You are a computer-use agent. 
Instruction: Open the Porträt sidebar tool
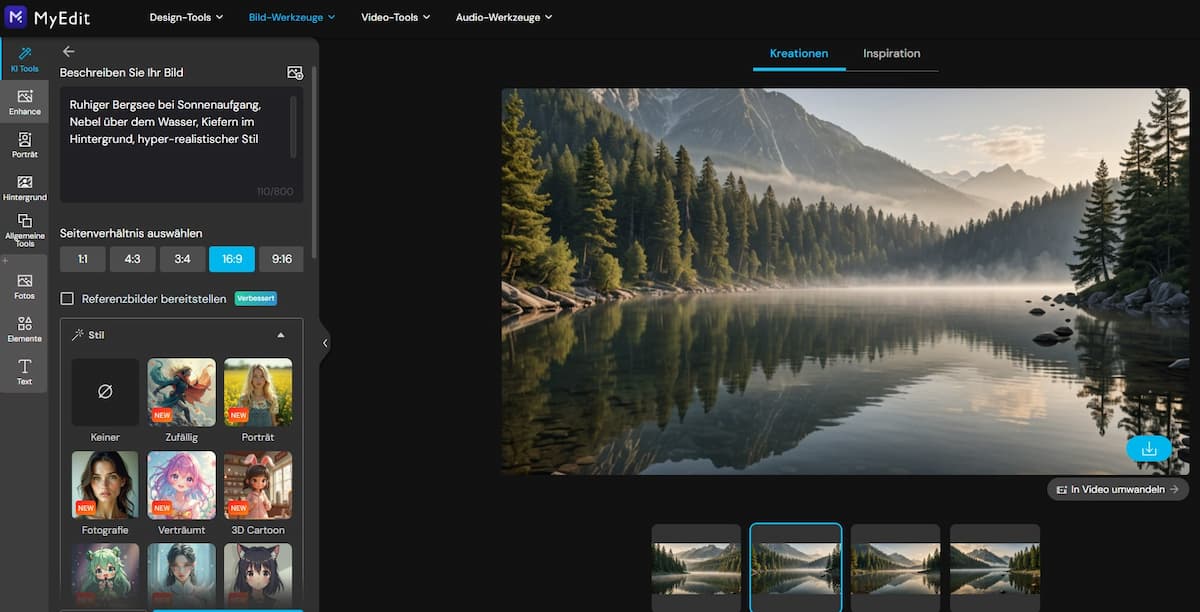tap(24, 145)
